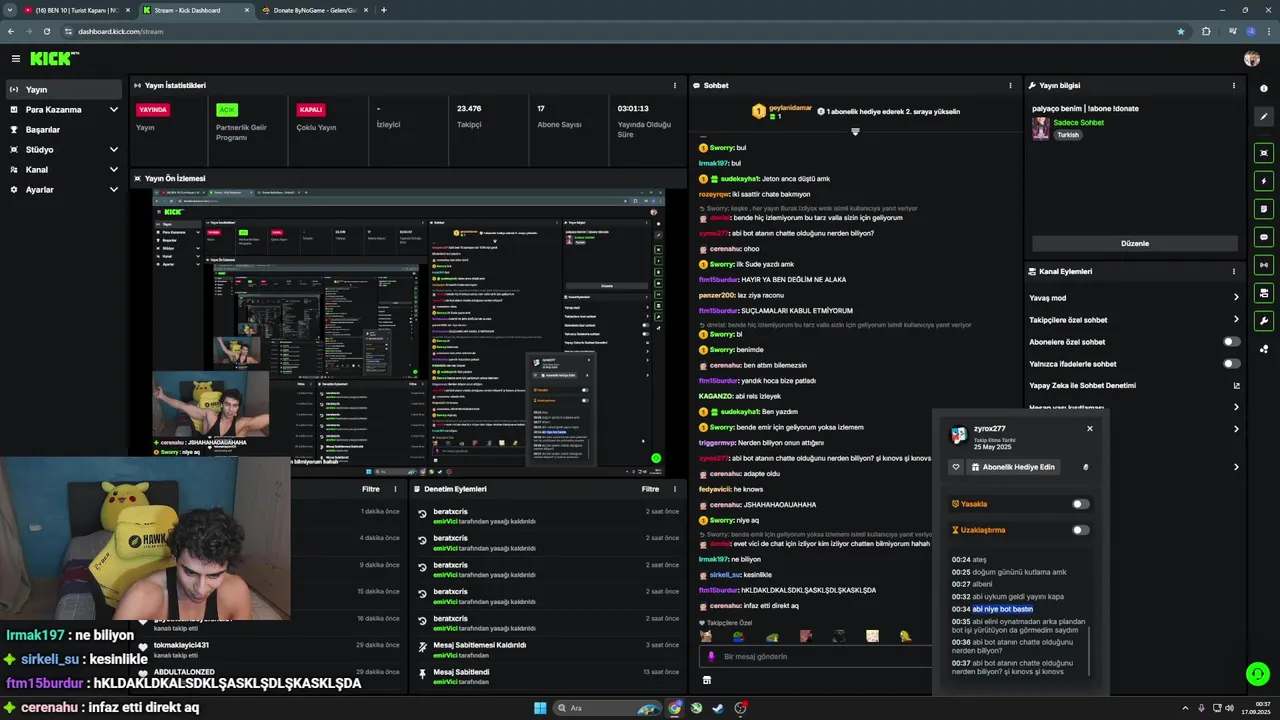This screenshot has width=1280, height=720.
Task: Open Hesap yaşı kısıtlaması settings arrow
Action: coord(1236,407)
